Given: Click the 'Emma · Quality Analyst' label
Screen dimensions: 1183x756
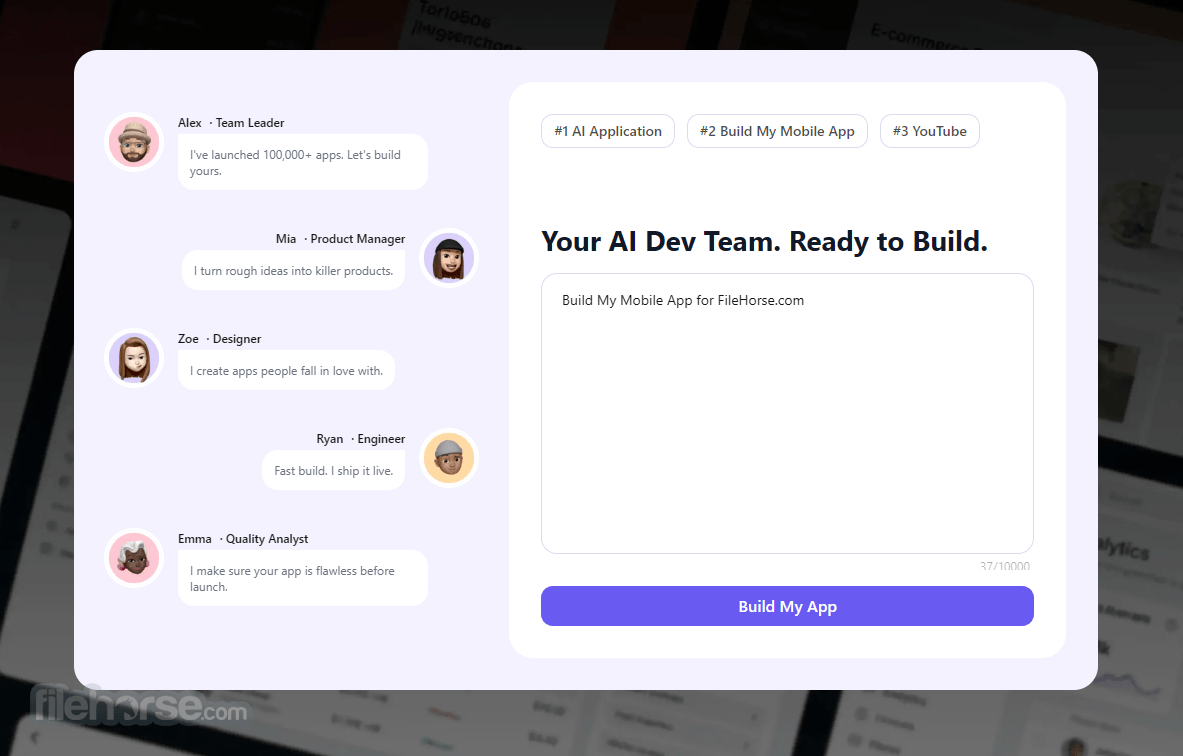Looking at the screenshot, I should click(x=243, y=539).
